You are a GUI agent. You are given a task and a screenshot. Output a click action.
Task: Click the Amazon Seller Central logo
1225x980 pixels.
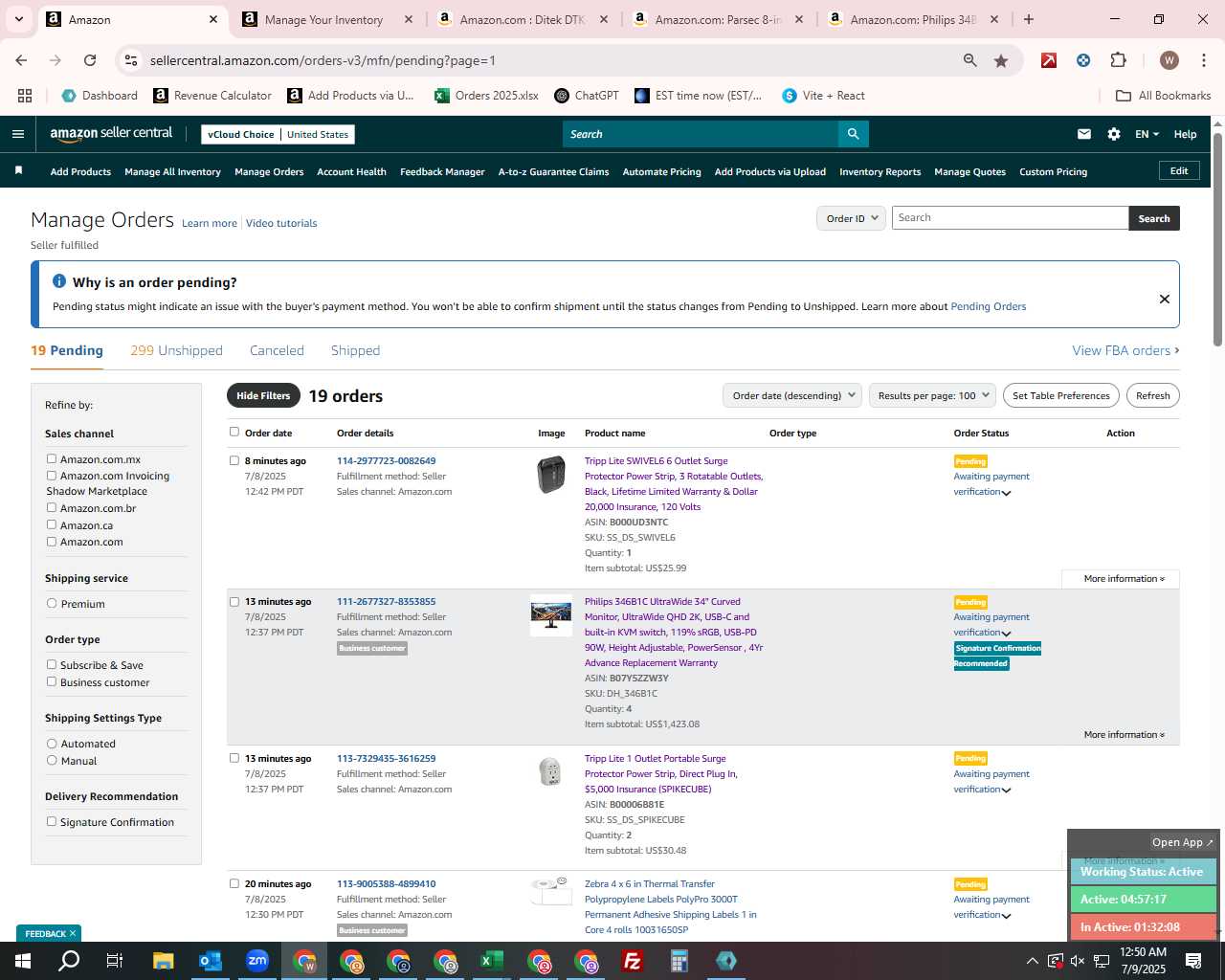[111, 134]
